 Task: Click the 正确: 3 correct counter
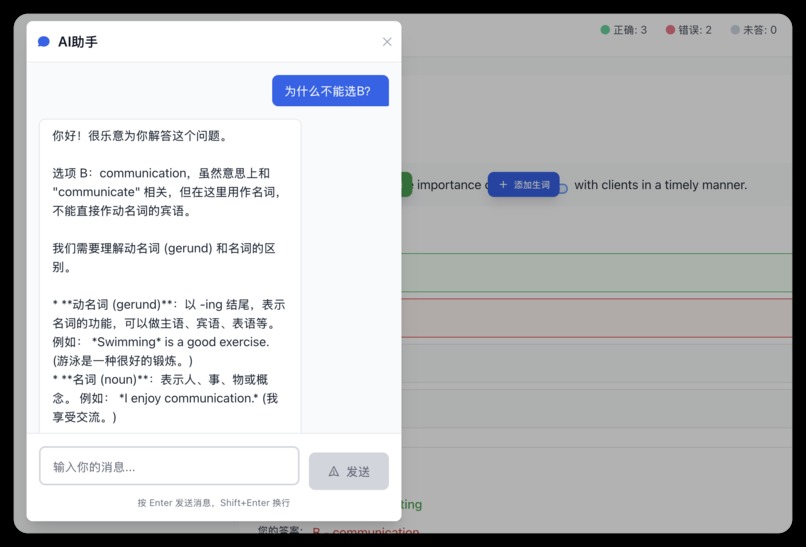tap(624, 30)
